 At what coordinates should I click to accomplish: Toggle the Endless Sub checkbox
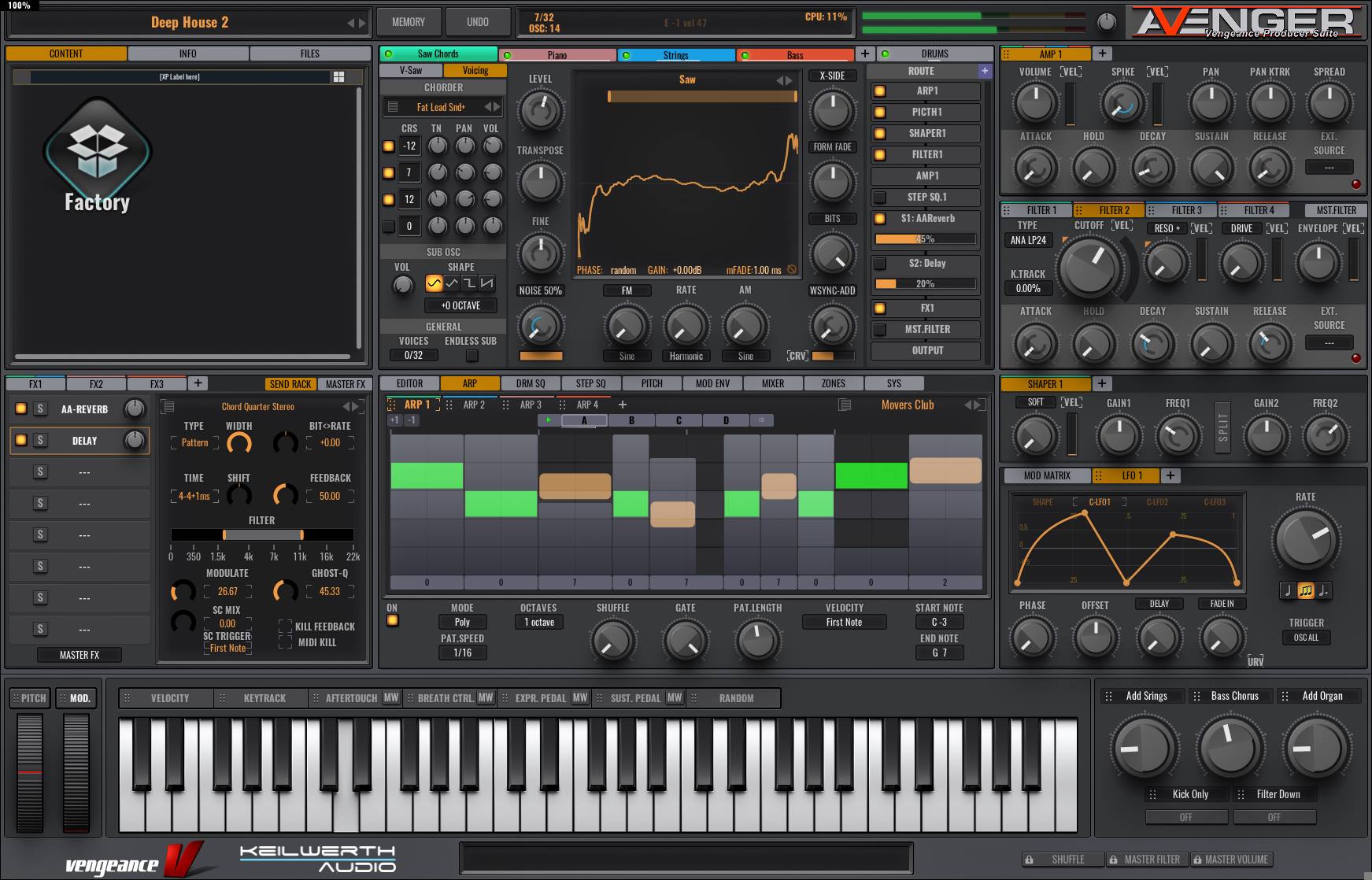coord(472,356)
